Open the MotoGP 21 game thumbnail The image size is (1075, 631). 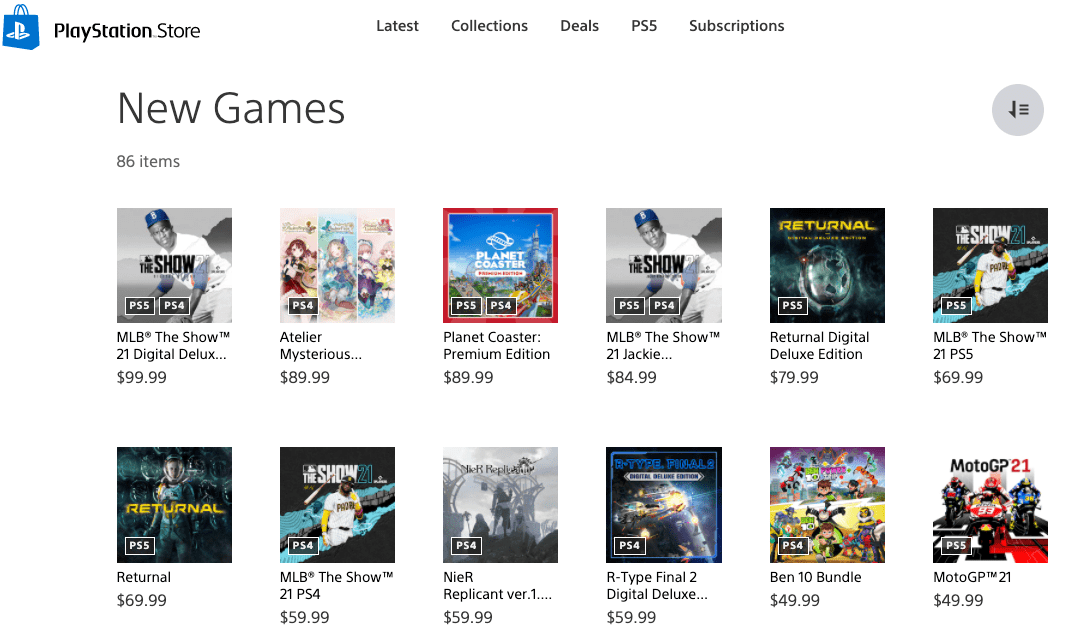tap(990, 505)
